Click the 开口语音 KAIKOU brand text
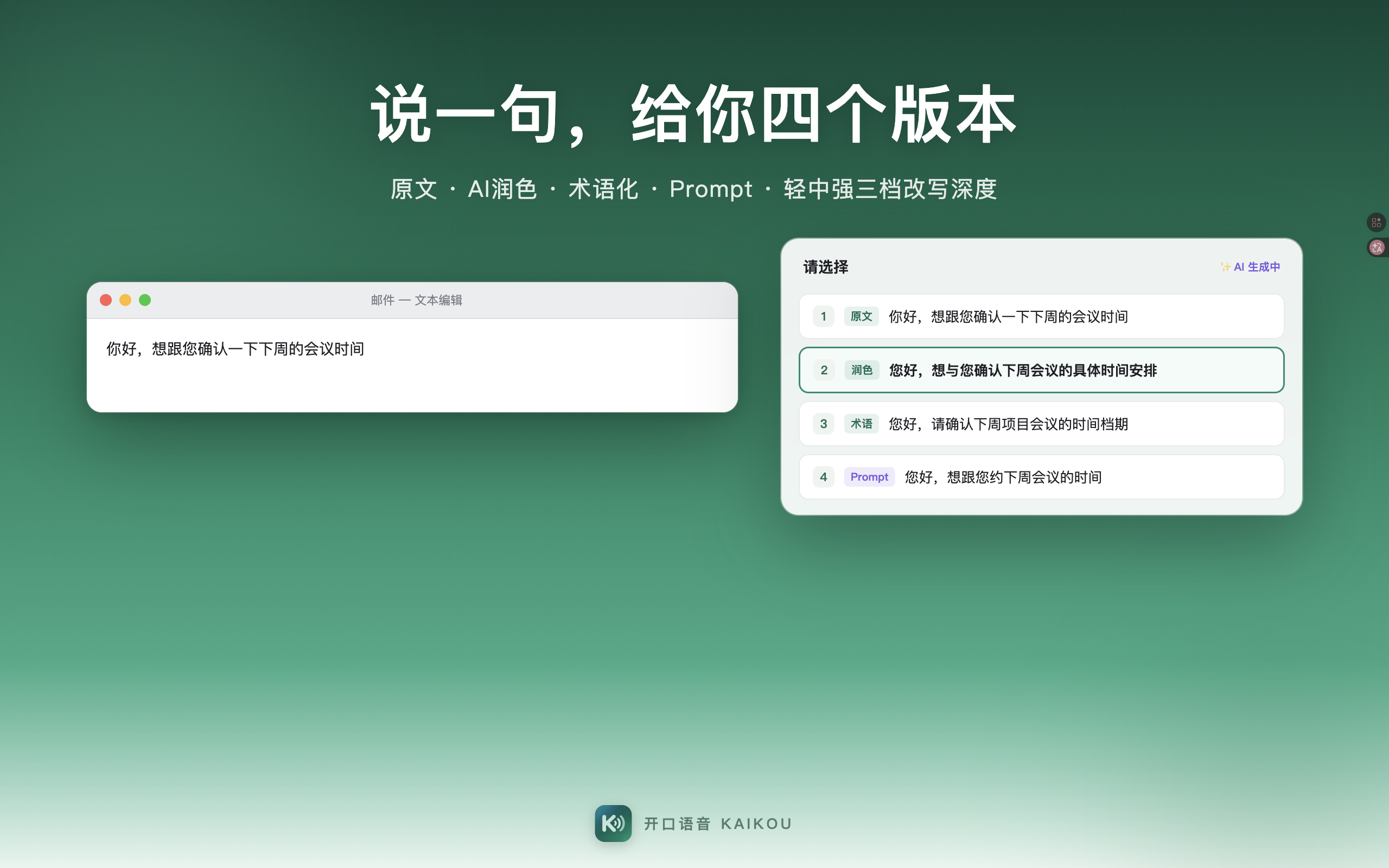Image resolution: width=1389 pixels, height=868 pixels. click(717, 824)
